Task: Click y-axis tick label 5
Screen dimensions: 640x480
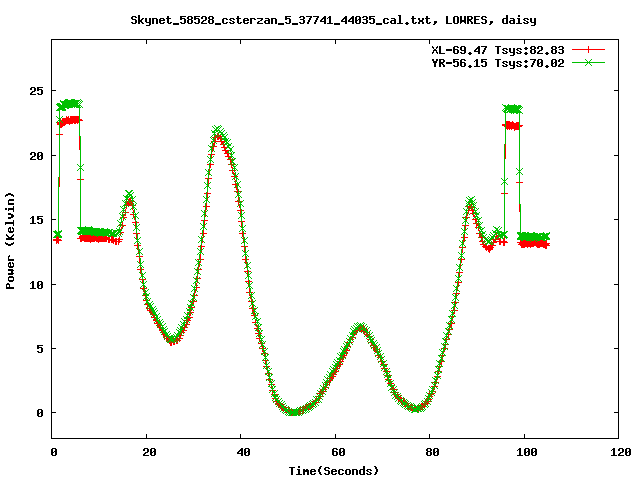Action: (x=40, y=349)
